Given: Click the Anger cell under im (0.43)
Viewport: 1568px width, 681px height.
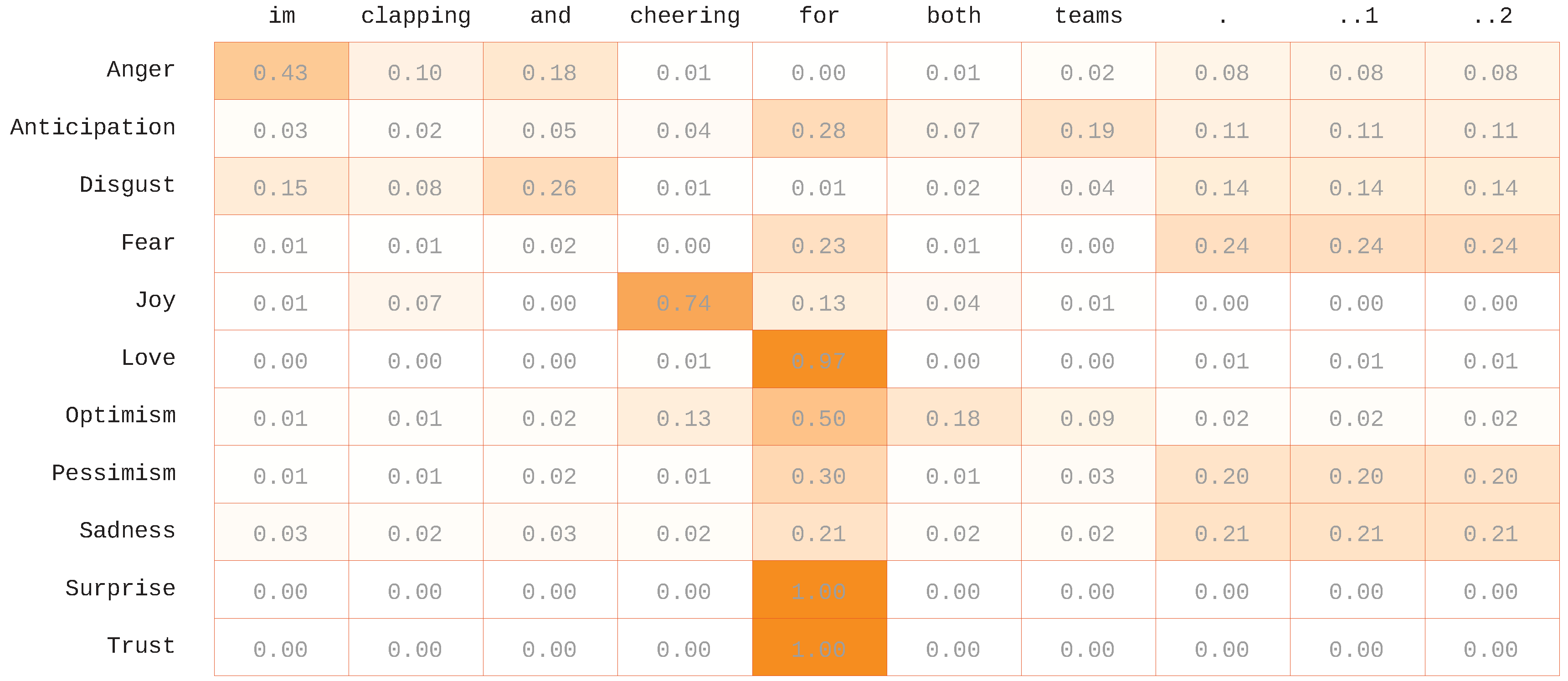Looking at the screenshot, I should 281,71.
